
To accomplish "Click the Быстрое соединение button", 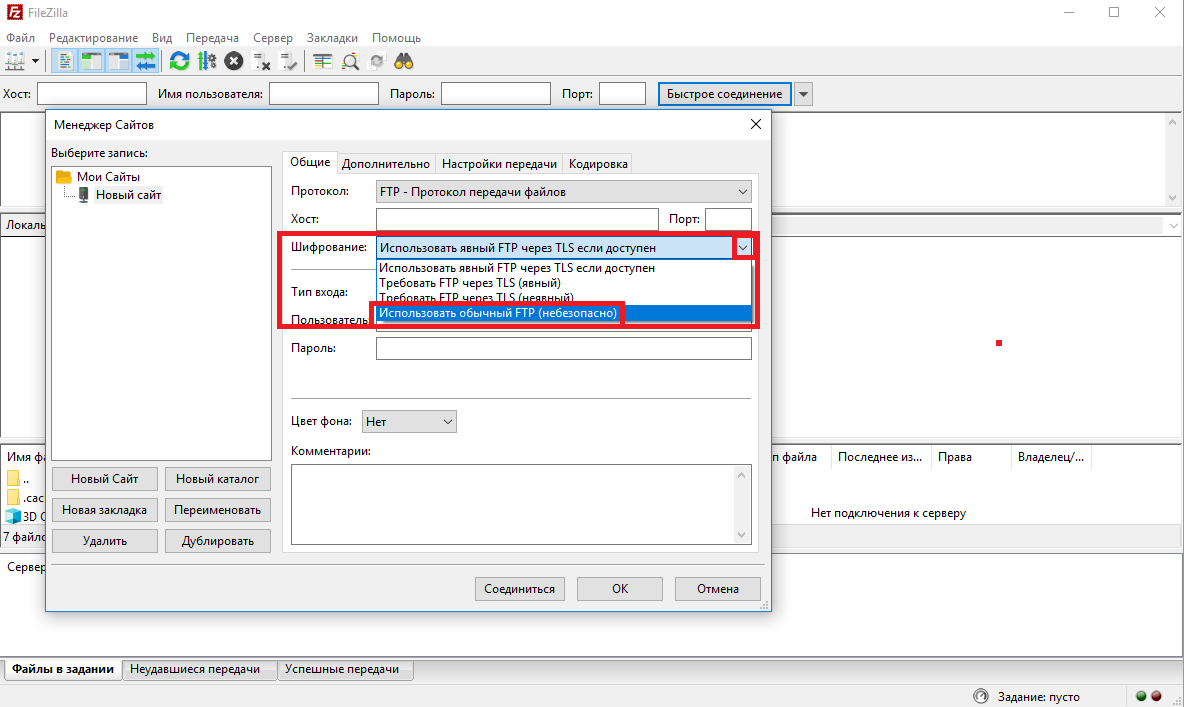I will 724,94.
